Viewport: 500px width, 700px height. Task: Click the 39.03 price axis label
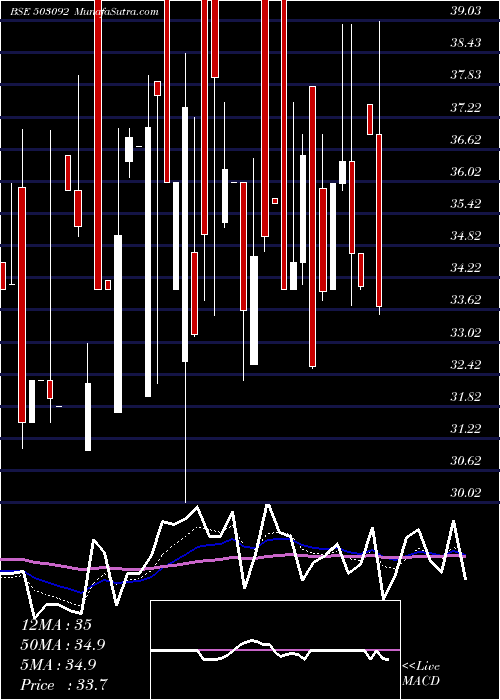coord(466,11)
